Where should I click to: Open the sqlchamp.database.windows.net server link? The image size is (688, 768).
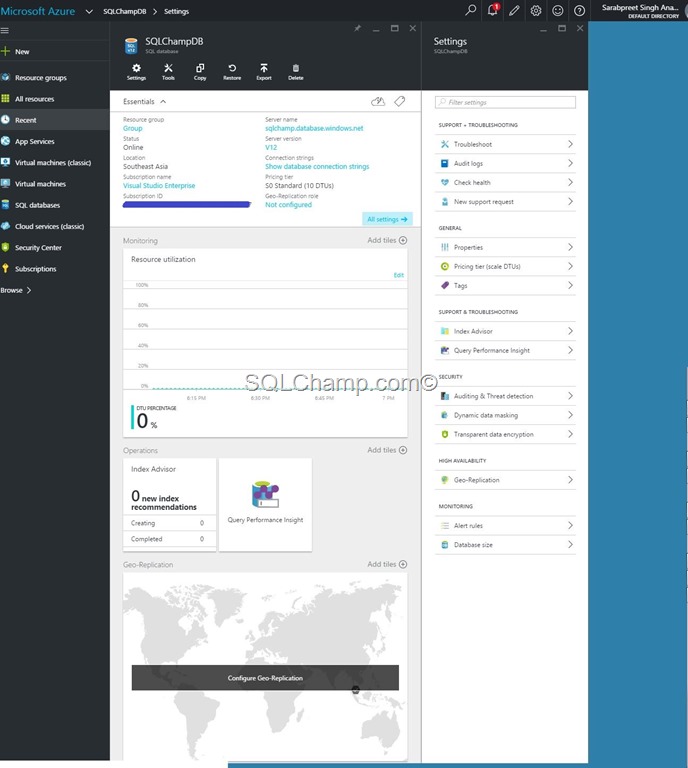pyautogui.click(x=314, y=128)
